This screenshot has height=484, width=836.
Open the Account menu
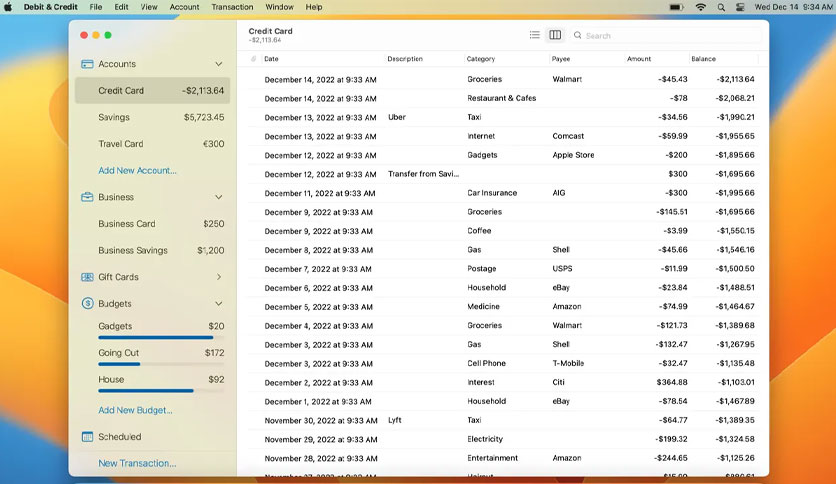click(x=184, y=7)
